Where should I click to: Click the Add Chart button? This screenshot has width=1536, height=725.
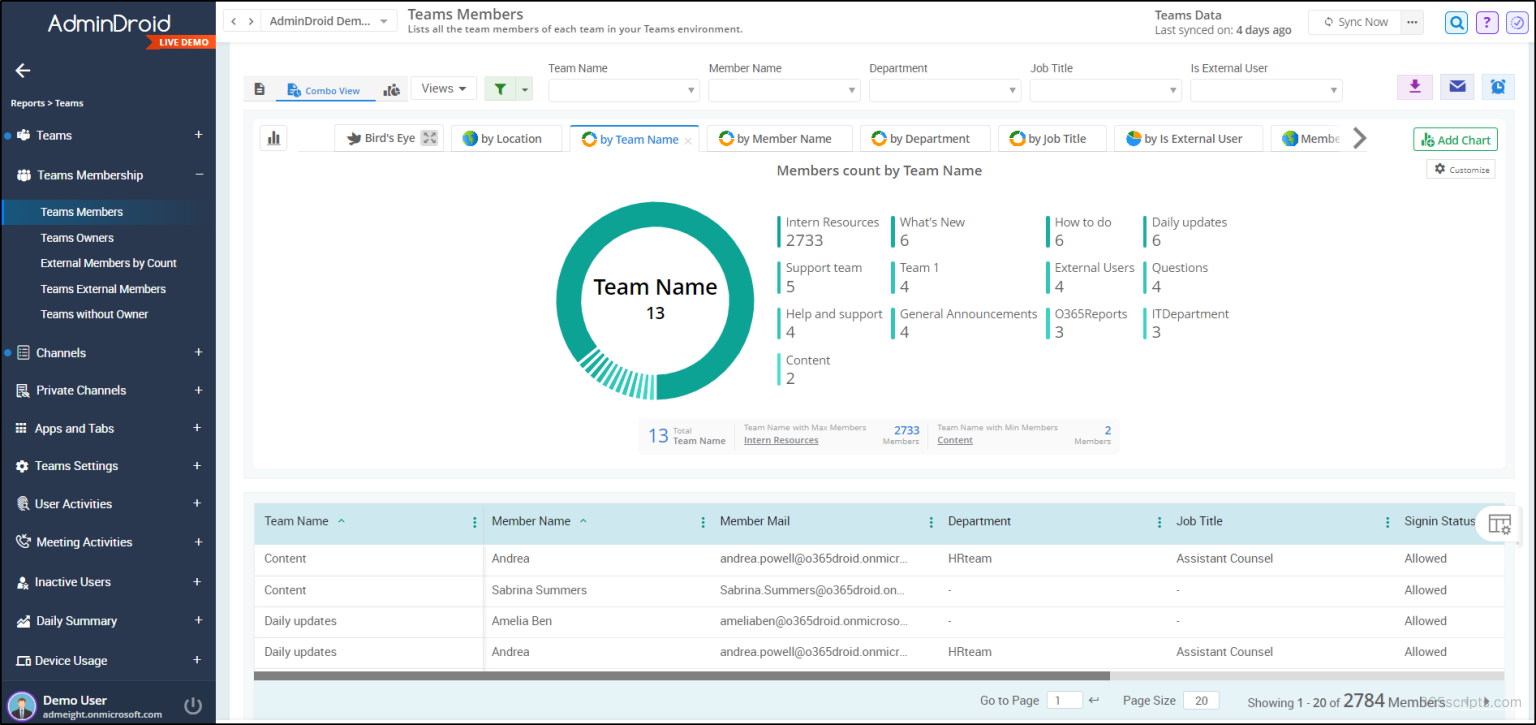(1455, 139)
